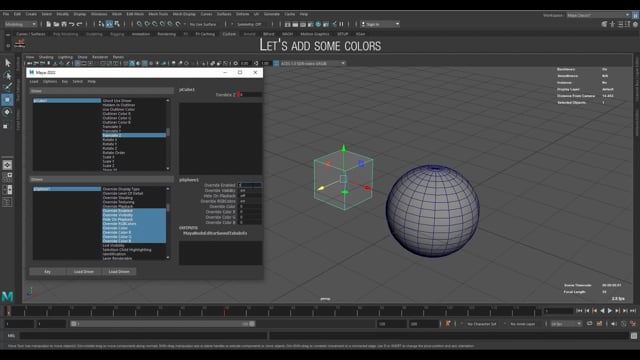Click the Undo arrow icon
The height and width of the screenshot is (360, 640).
click(71, 24)
